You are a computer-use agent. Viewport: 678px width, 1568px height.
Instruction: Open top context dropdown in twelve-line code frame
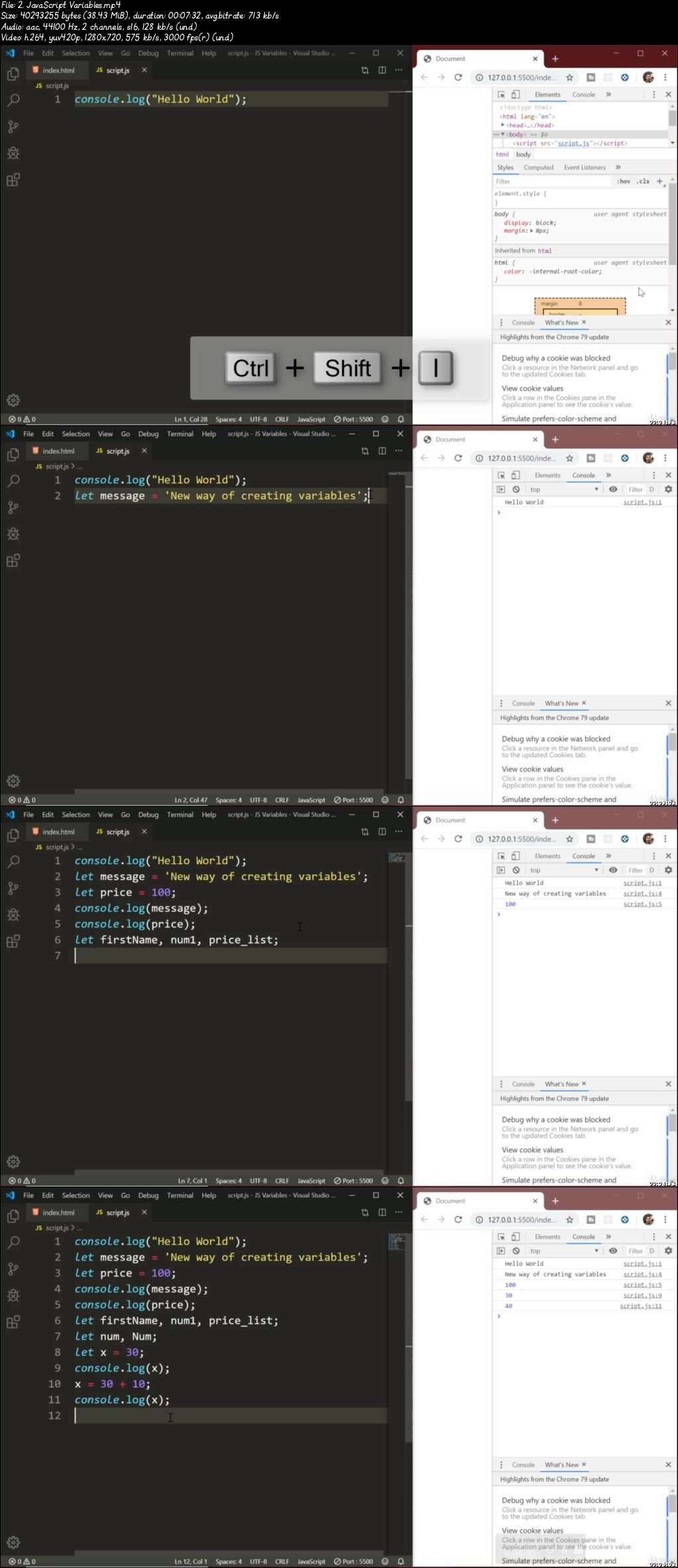pos(564,1251)
